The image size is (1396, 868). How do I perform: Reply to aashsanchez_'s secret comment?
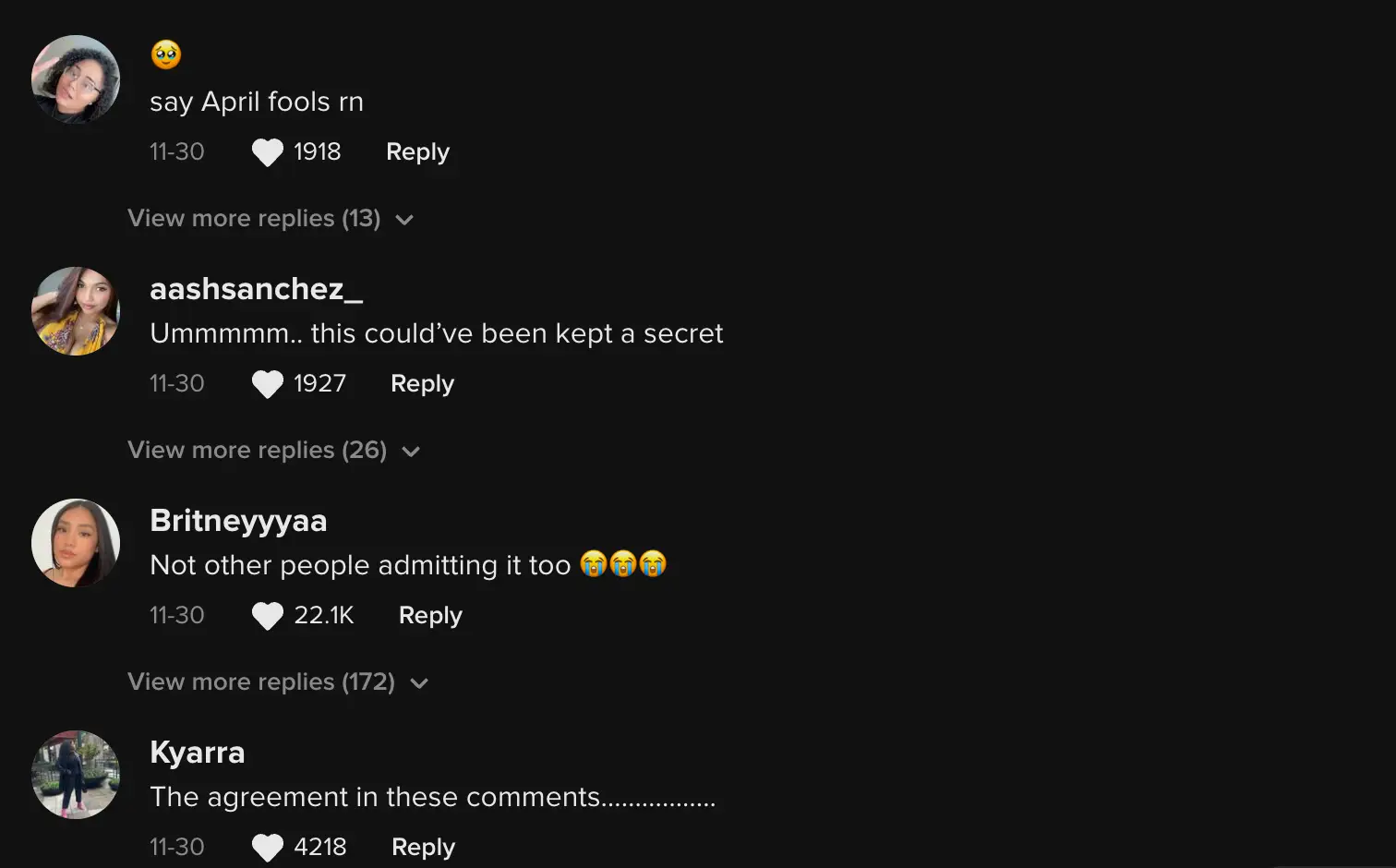(422, 384)
